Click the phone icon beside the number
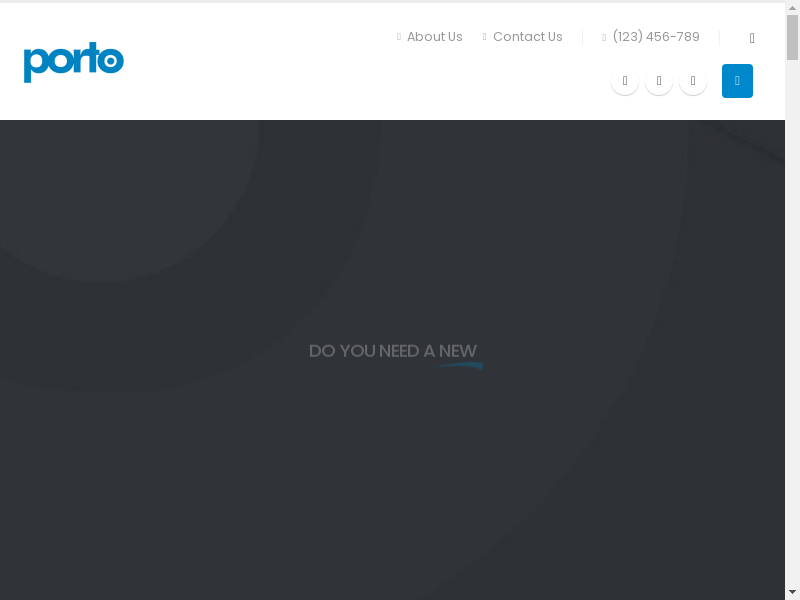This screenshot has width=800, height=600. [604, 38]
